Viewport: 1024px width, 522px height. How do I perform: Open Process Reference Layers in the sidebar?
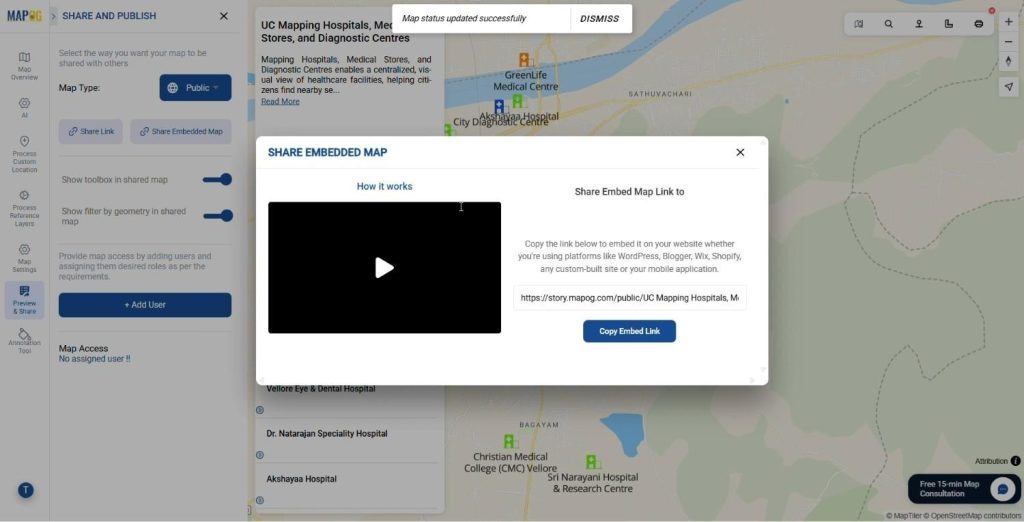point(24,208)
